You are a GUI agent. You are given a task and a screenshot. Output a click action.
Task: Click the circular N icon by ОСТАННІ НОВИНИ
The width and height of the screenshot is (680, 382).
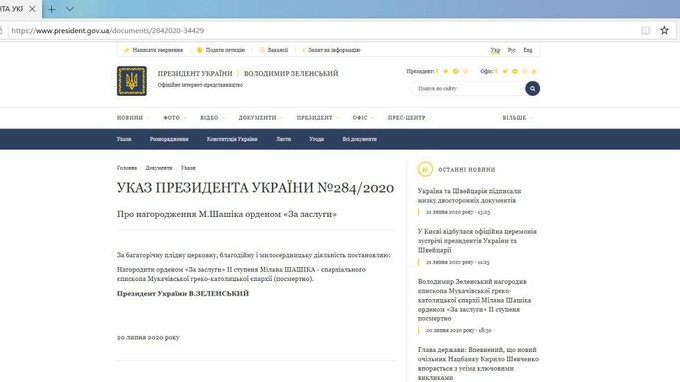[x=425, y=169]
